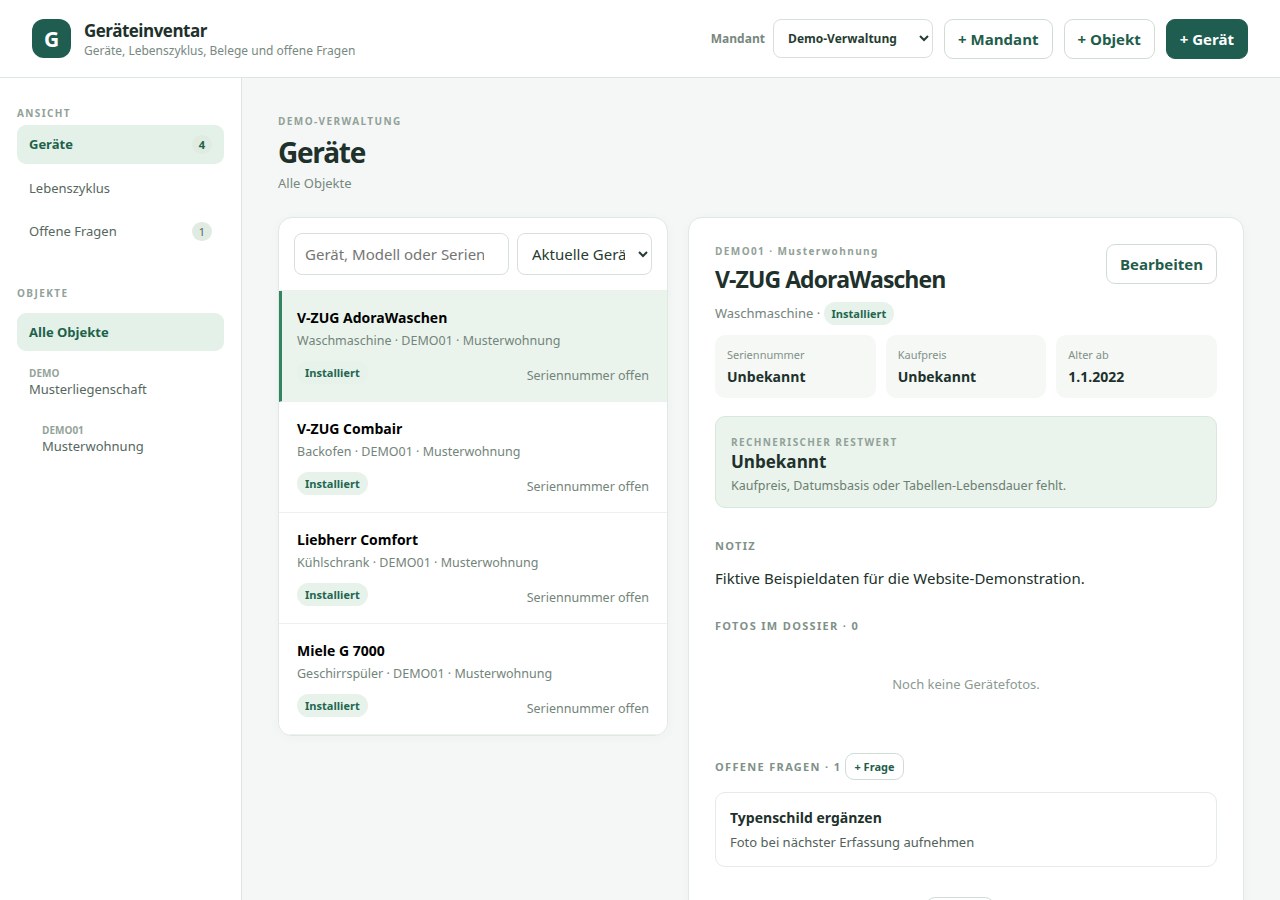Click the + Objekt button
Screen dimensions: 1280x900
[1109, 39]
